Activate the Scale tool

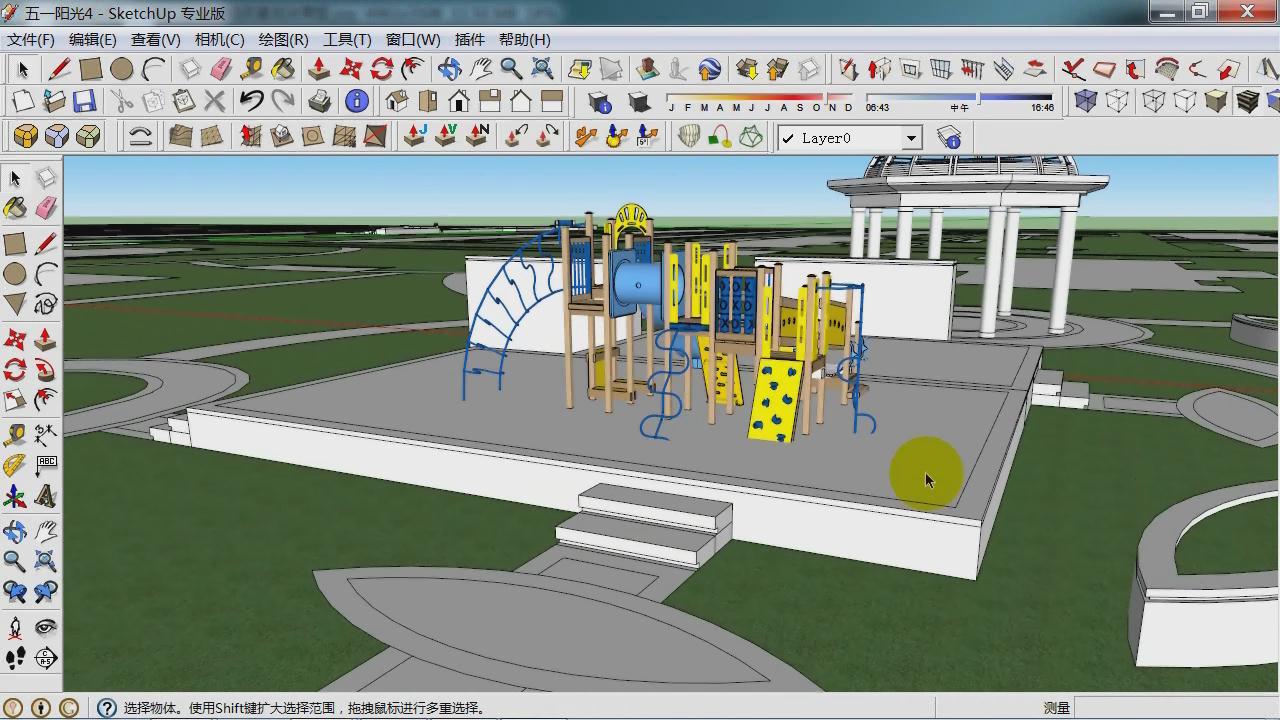coord(15,401)
